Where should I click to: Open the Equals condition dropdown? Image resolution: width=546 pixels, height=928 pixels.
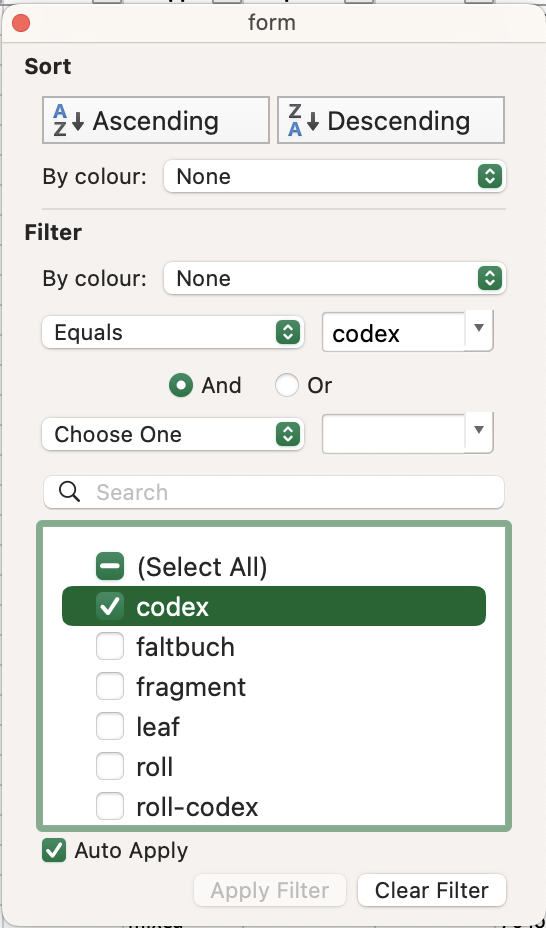coord(173,333)
